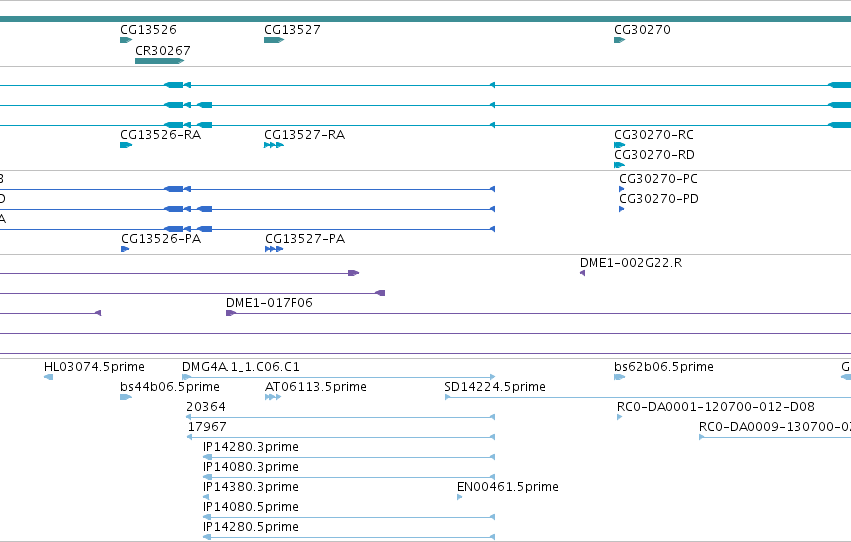The width and height of the screenshot is (851, 542).
Task: Select the IP14280.5prime EST label
Action: coord(250,527)
